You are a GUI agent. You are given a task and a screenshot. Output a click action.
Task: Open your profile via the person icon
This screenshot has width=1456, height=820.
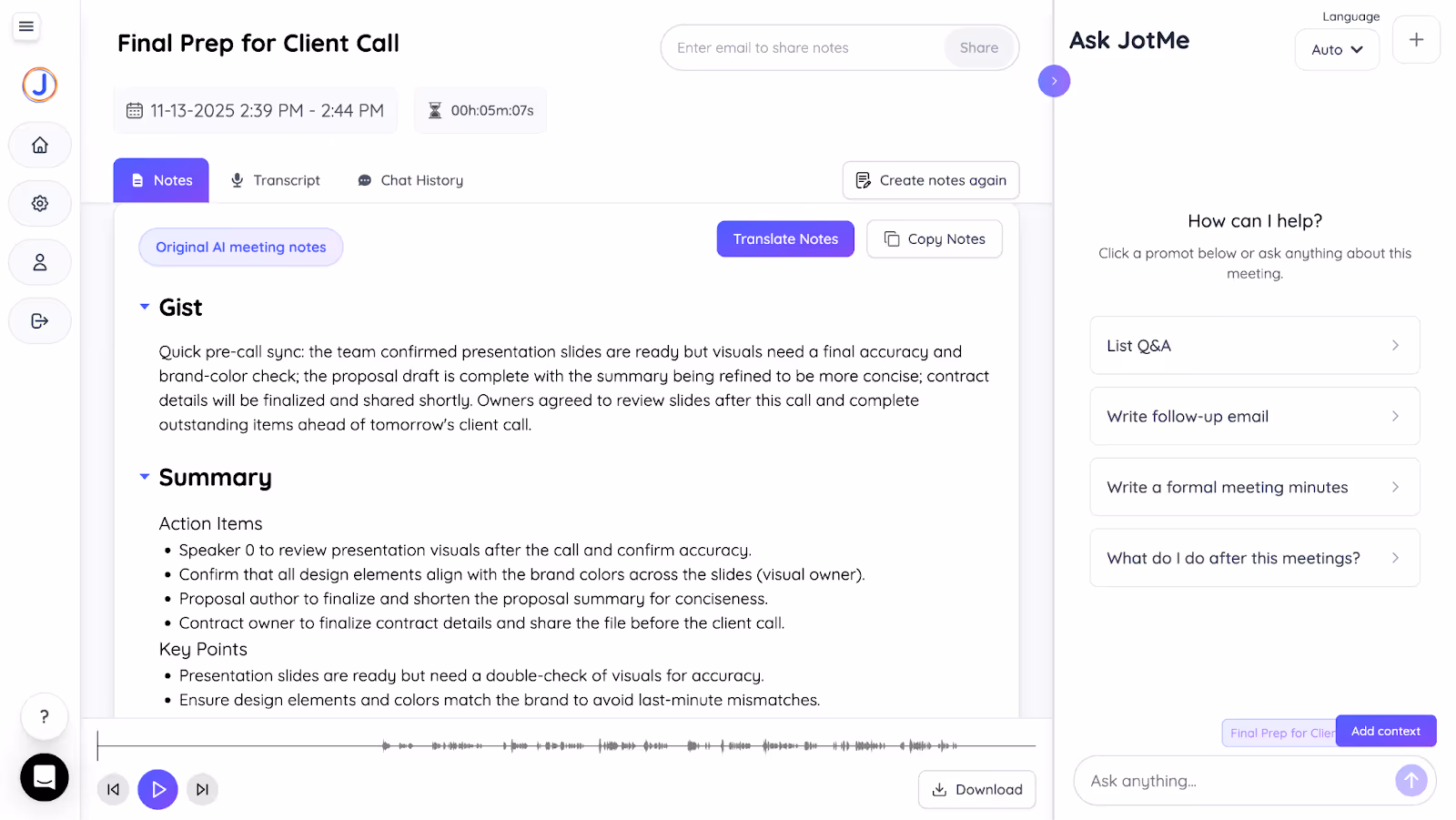click(39, 262)
